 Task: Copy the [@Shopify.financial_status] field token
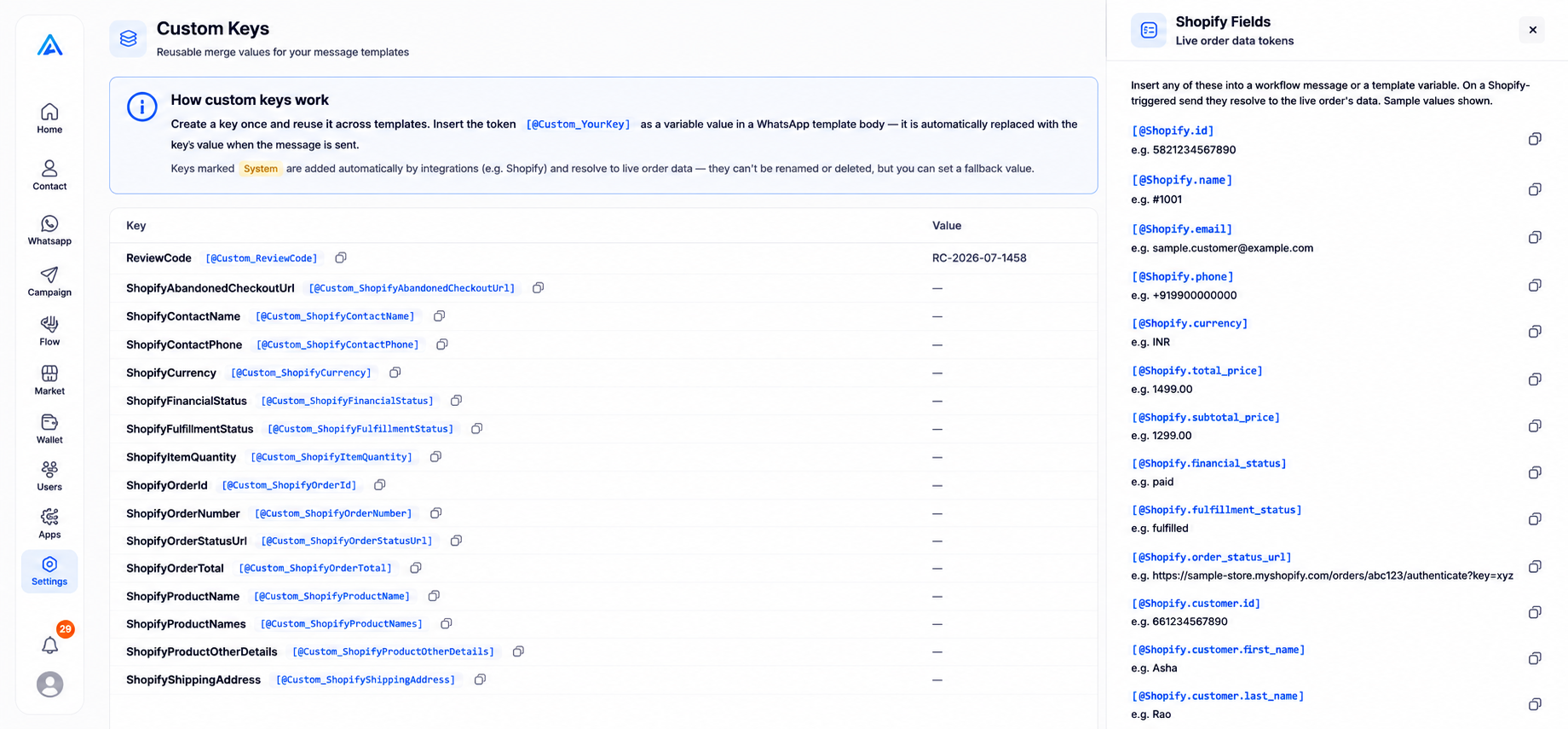[1535, 472]
